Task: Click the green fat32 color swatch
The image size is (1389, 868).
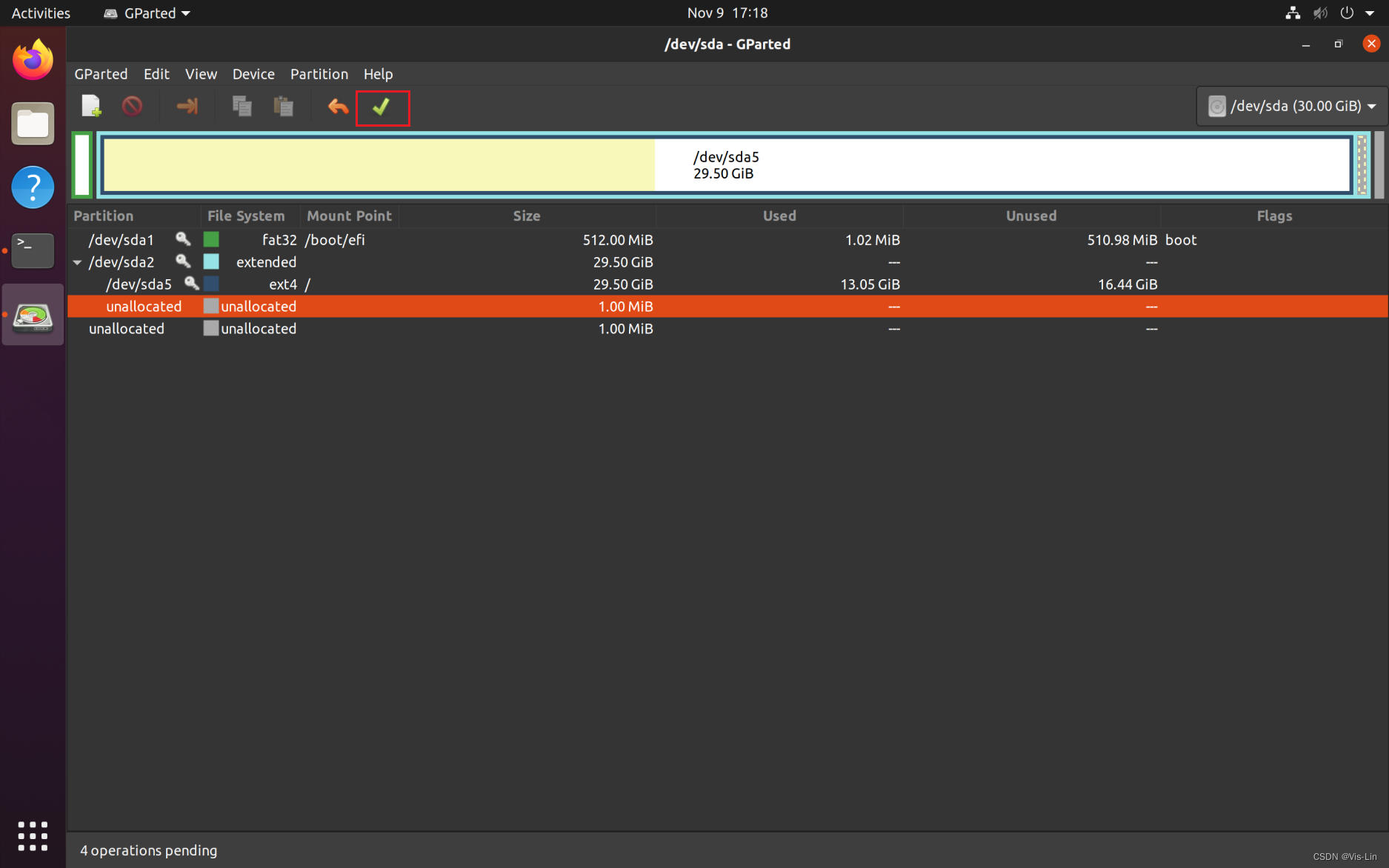Action: point(211,239)
